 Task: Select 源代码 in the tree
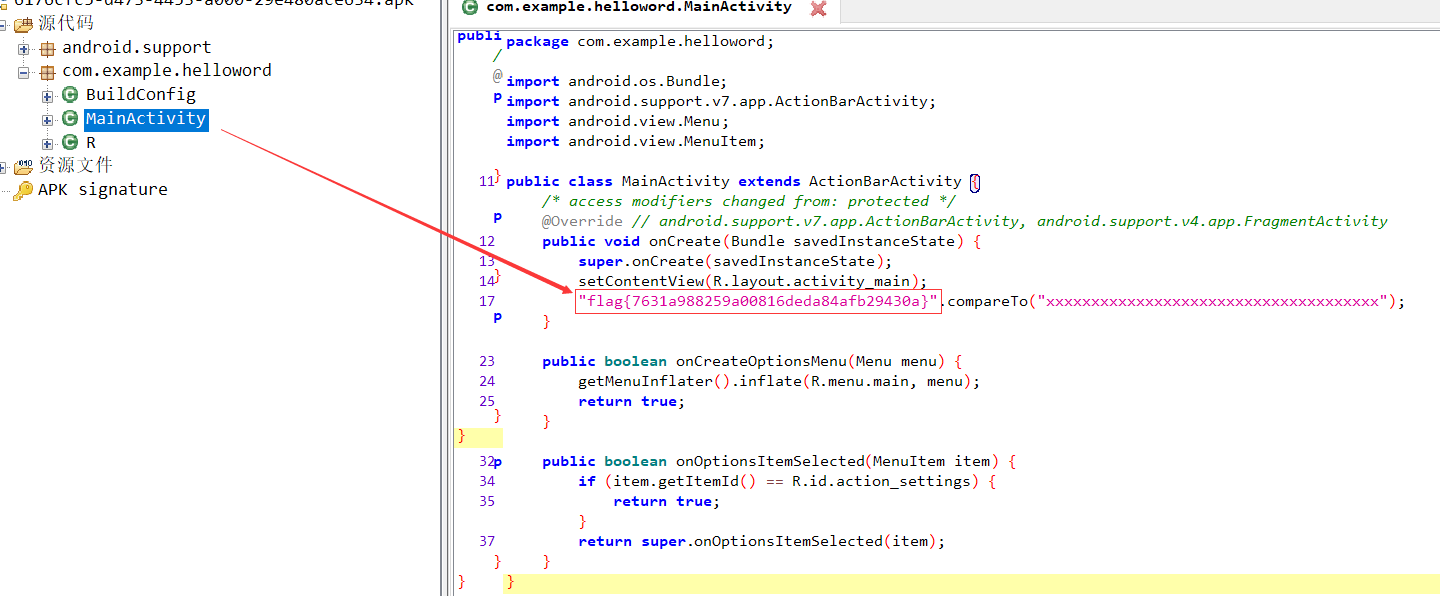pos(66,24)
